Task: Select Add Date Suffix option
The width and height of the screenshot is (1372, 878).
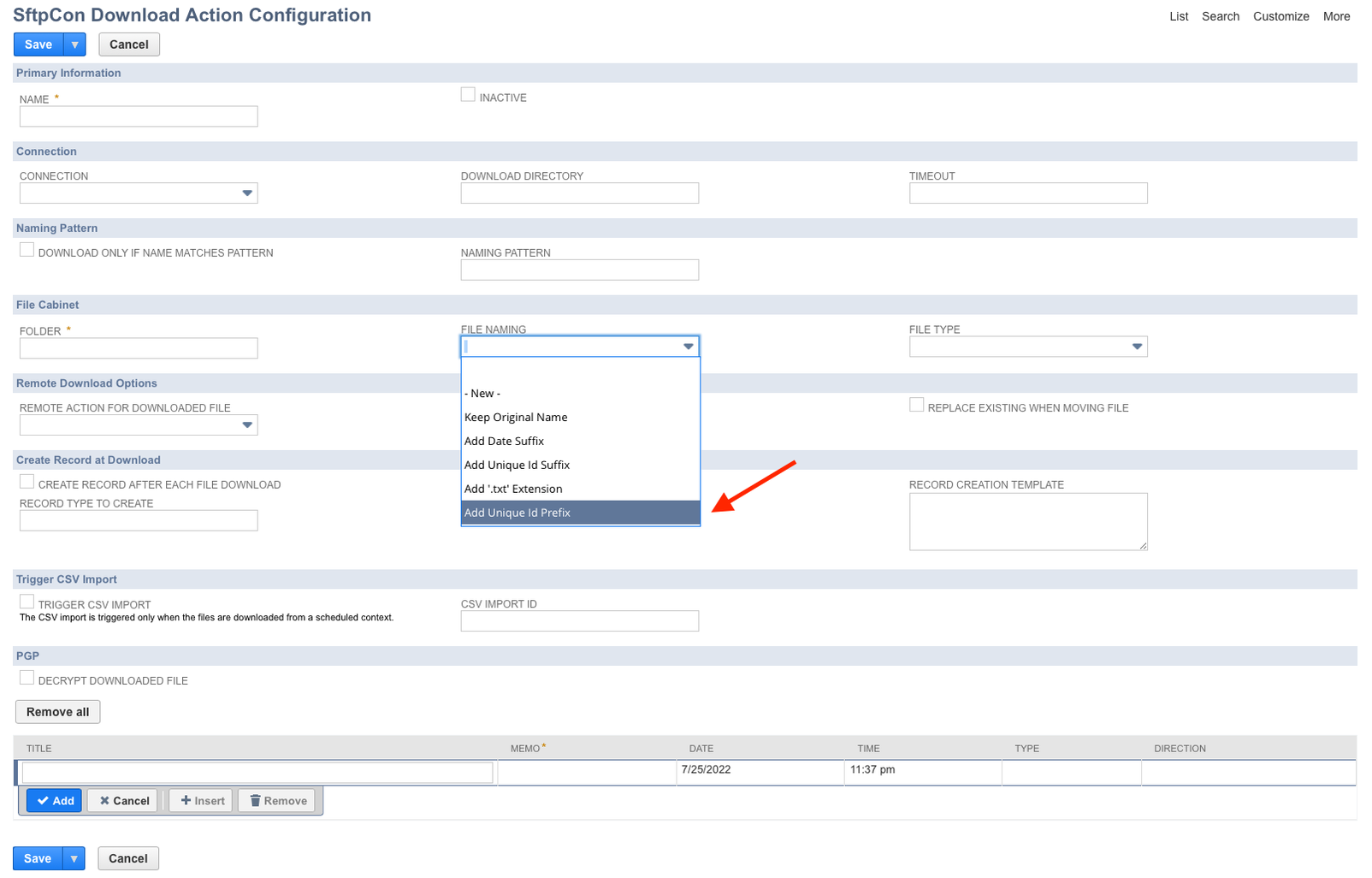Action: pos(580,442)
